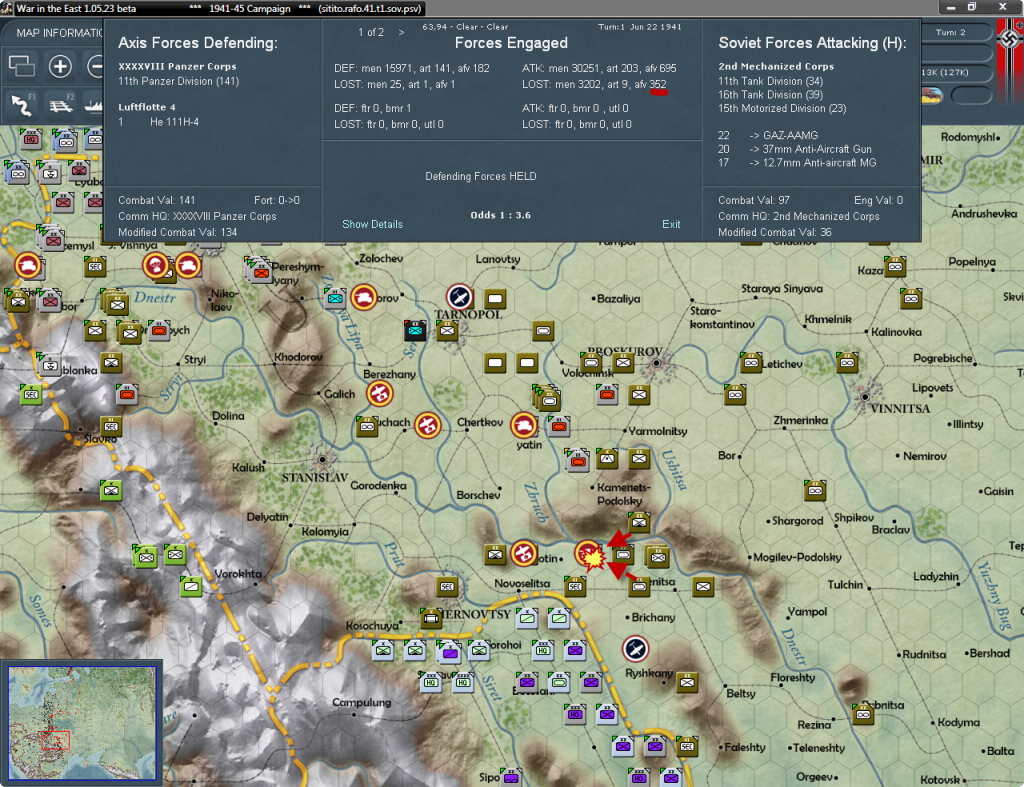This screenshot has height=787, width=1024.
Task: Select red tank marker east of Chertkov
Action: point(523,425)
